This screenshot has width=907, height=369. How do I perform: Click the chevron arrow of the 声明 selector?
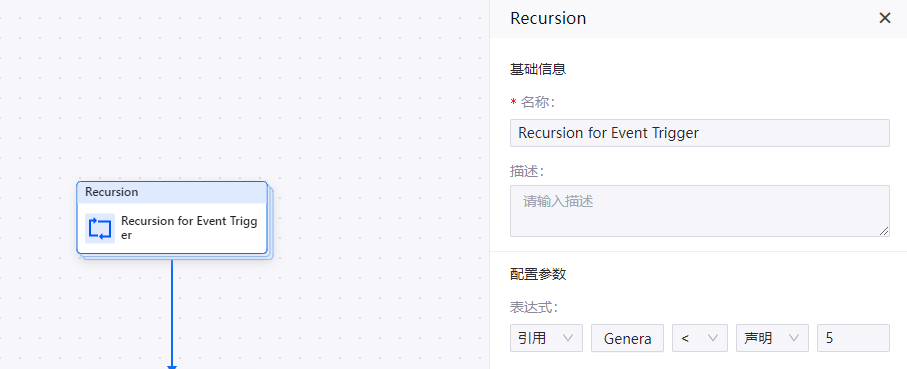point(794,338)
